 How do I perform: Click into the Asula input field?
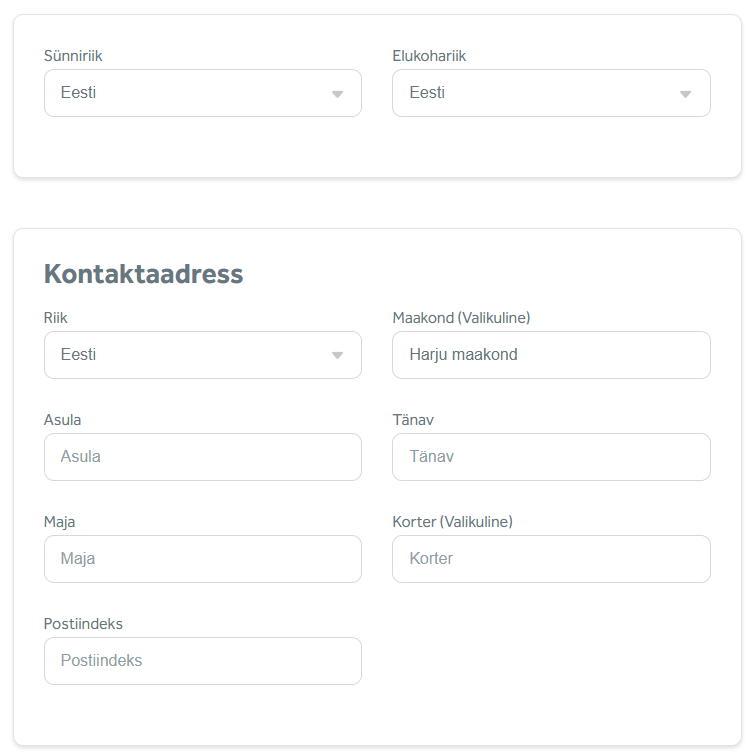pos(203,457)
